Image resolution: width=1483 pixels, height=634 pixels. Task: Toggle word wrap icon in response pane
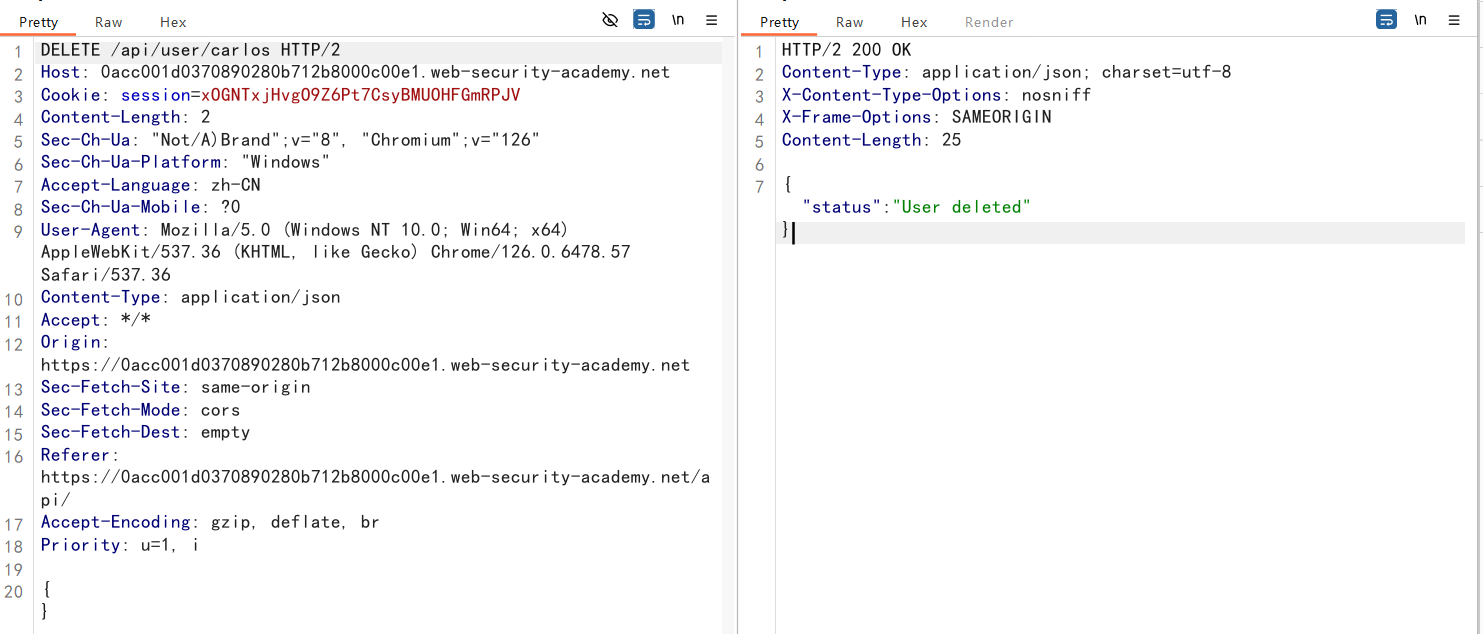click(x=1386, y=20)
